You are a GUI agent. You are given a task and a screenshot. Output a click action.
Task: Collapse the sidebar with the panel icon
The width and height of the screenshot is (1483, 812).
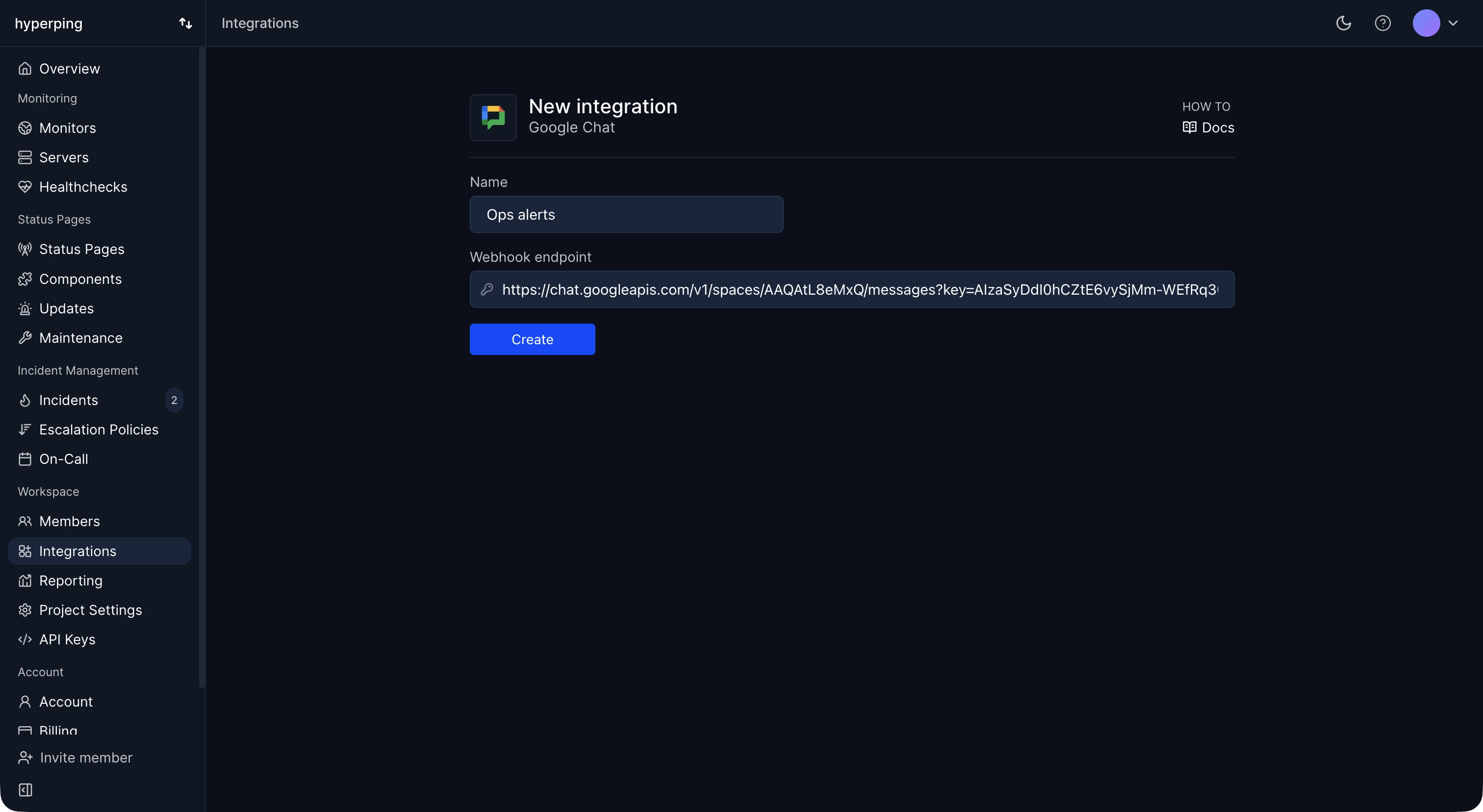(26, 789)
